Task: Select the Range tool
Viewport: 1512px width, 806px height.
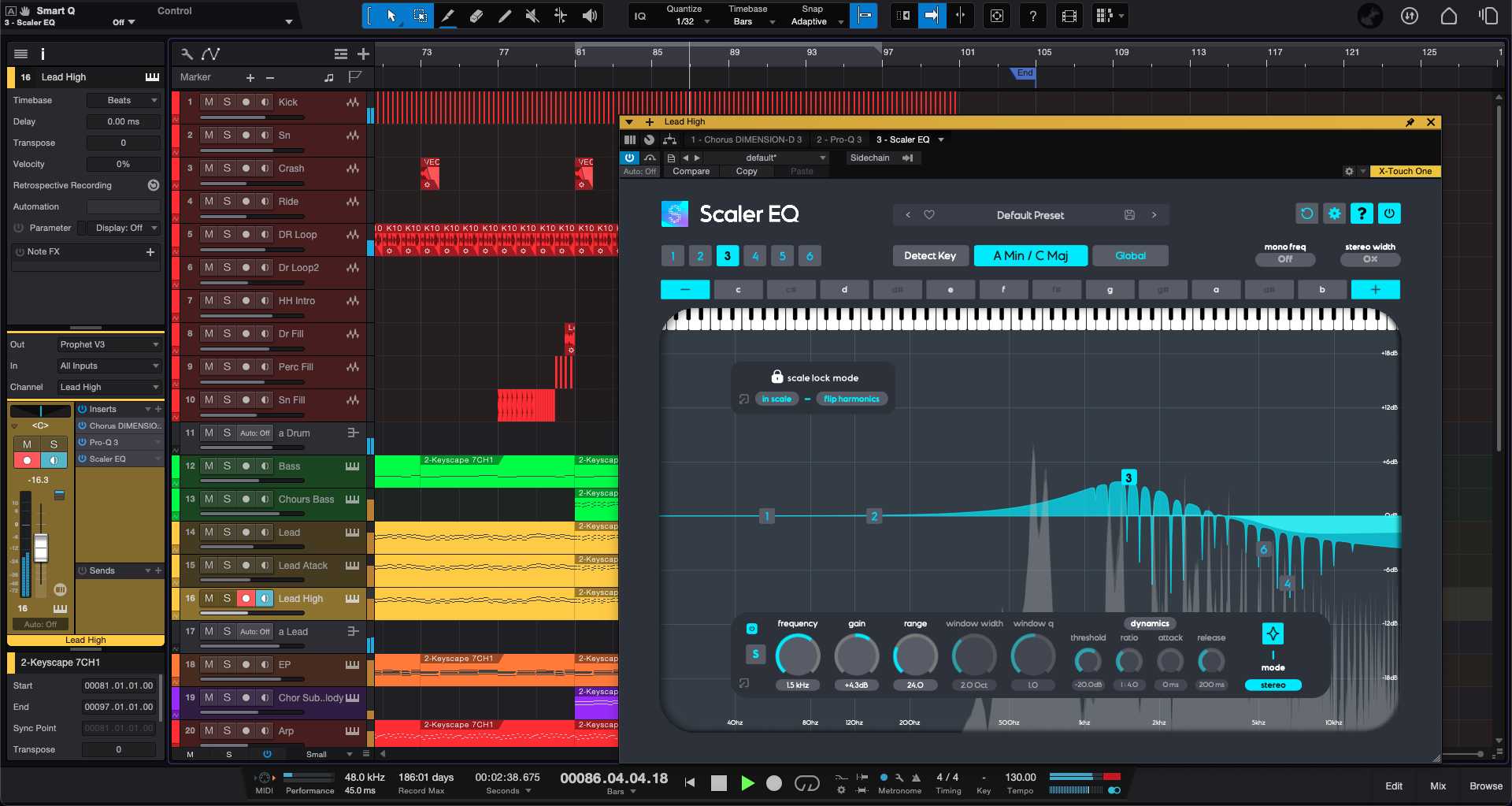Action: tap(421, 16)
